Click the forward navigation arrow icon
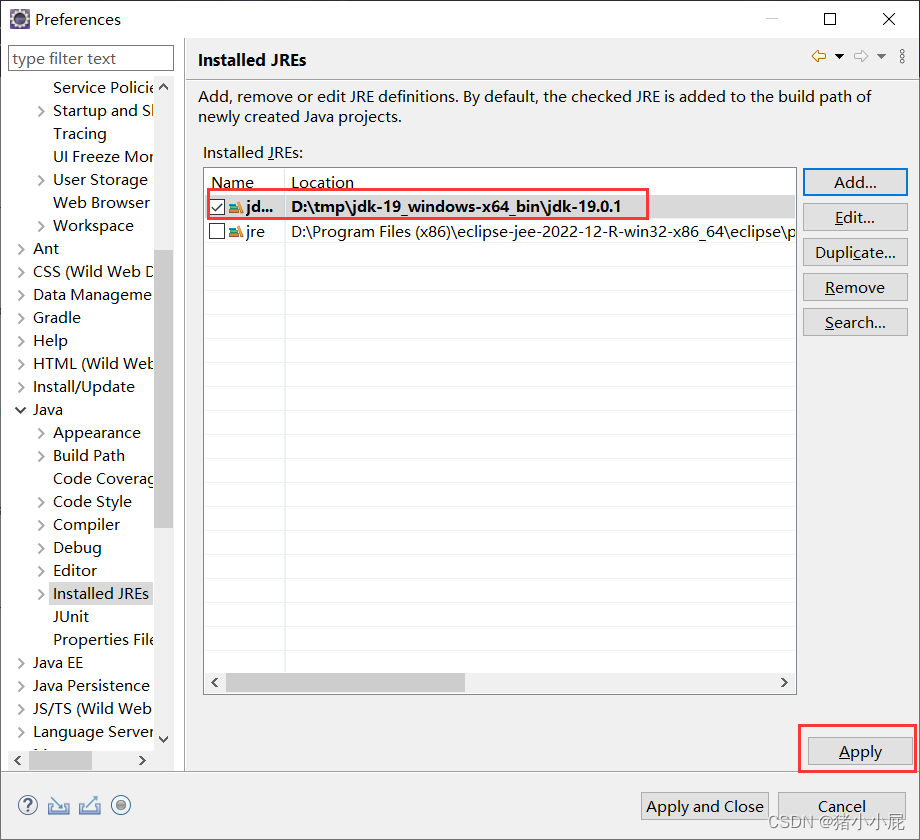 coord(861,56)
